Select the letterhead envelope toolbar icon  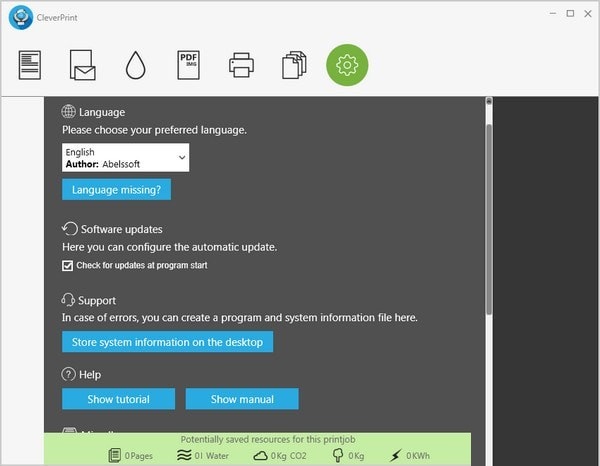click(83, 65)
